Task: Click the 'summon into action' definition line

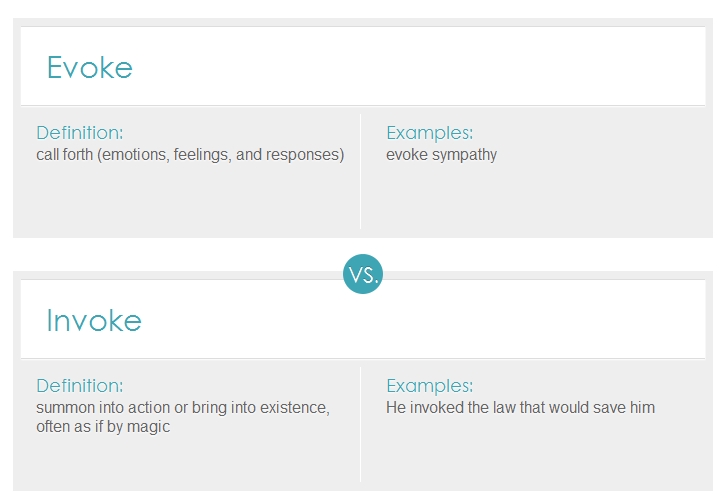Action: click(183, 408)
